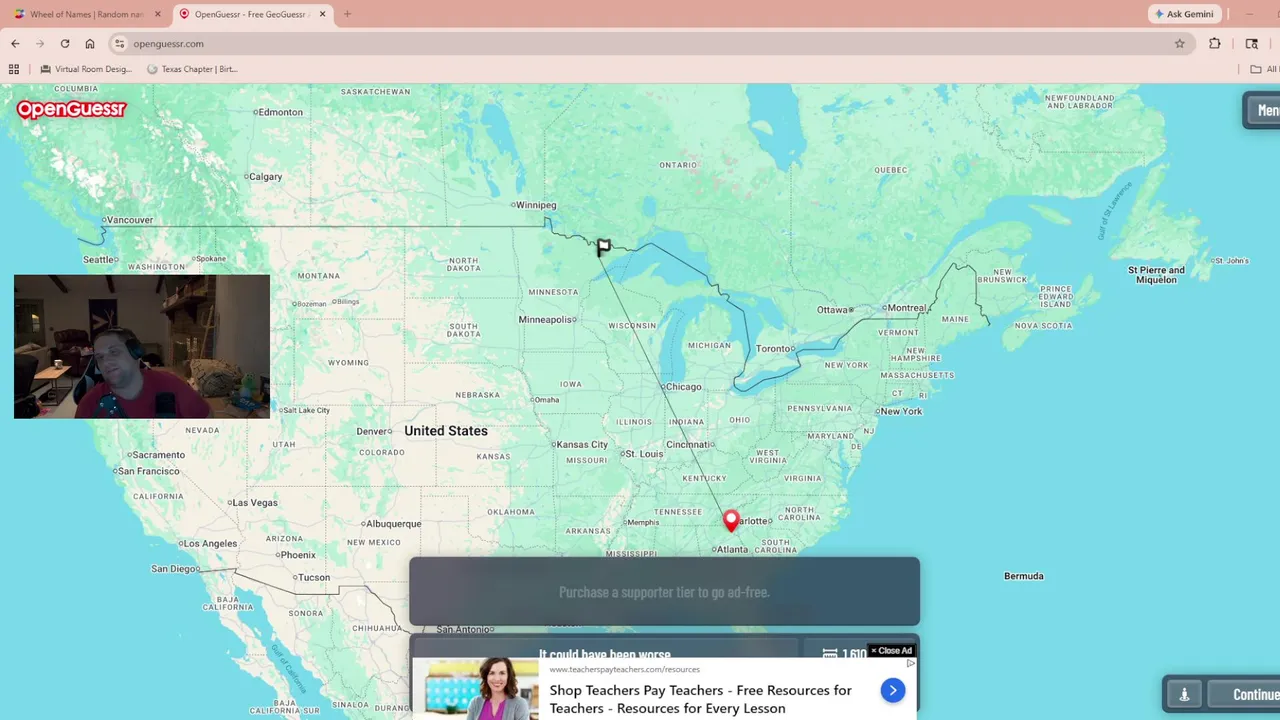
Task: Click the street view person icon button
Action: pyautogui.click(x=1184, y=694)
